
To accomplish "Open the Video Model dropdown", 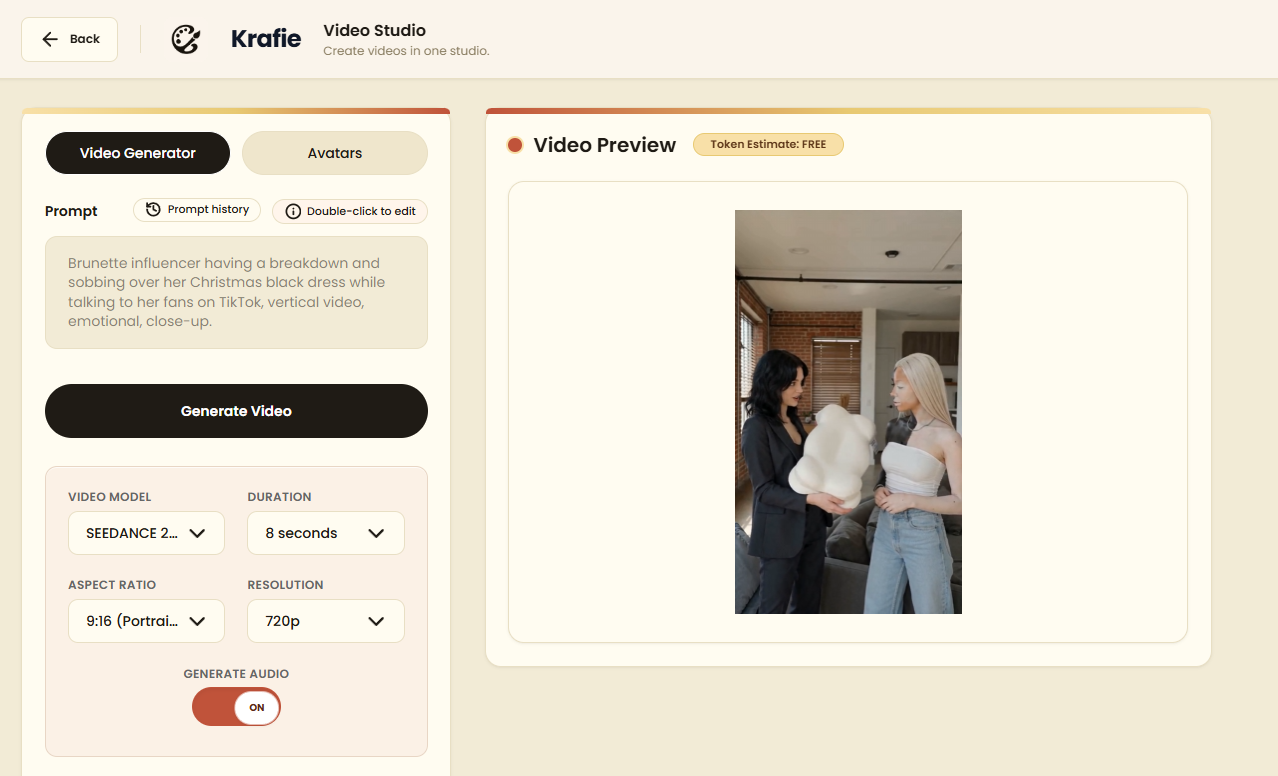I will (x=146, y=533).
